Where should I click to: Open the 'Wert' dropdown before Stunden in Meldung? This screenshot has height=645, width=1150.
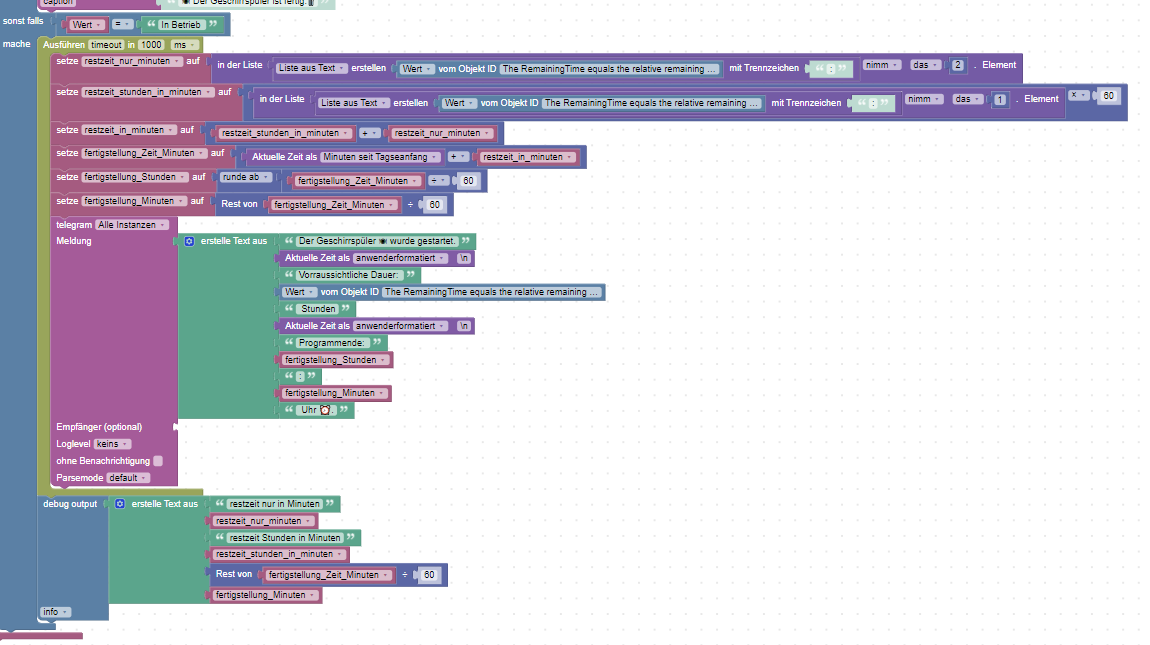pos(299,292)
